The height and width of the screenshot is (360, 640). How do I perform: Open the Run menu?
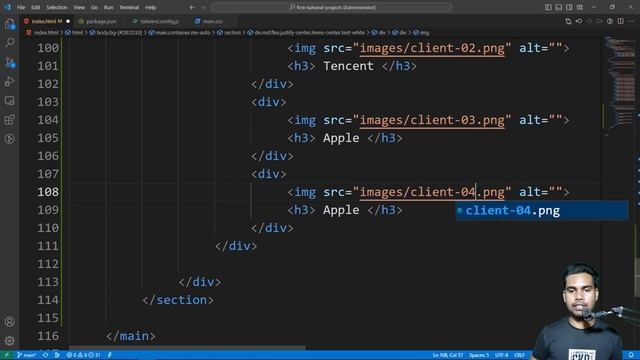coord(109,7)
